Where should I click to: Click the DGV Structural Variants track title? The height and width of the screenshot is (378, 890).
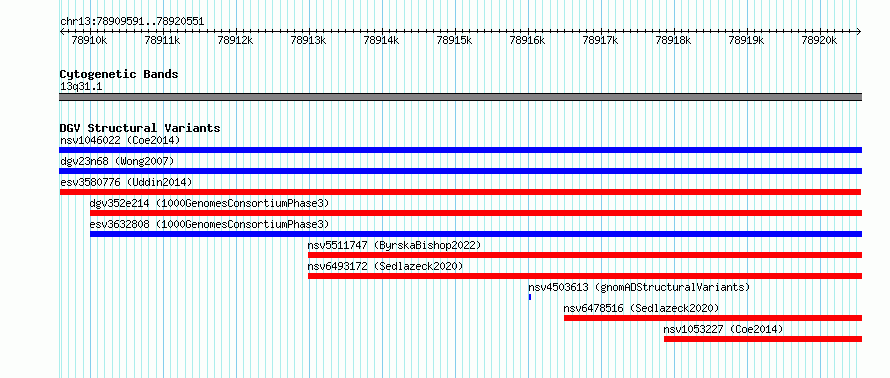pos(140,128)
